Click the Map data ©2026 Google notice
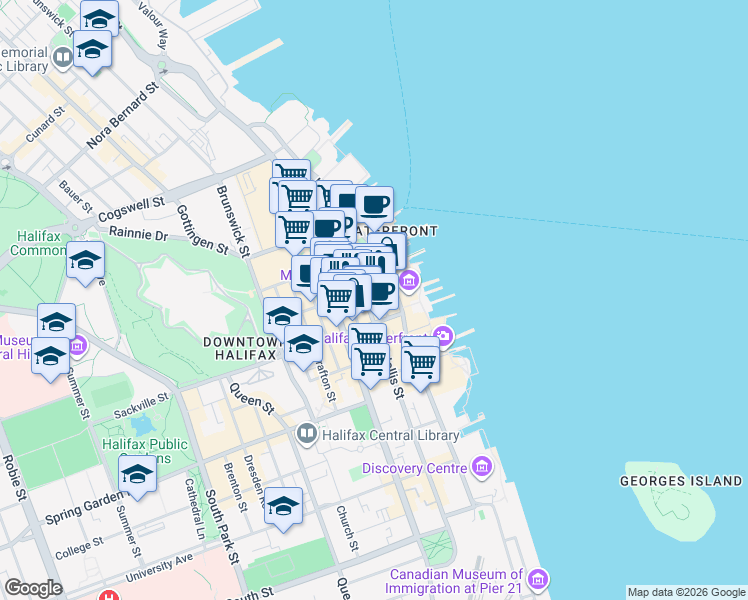Image resolution: width=748 pixels, height=600 pixels. [x=686, y=592]
